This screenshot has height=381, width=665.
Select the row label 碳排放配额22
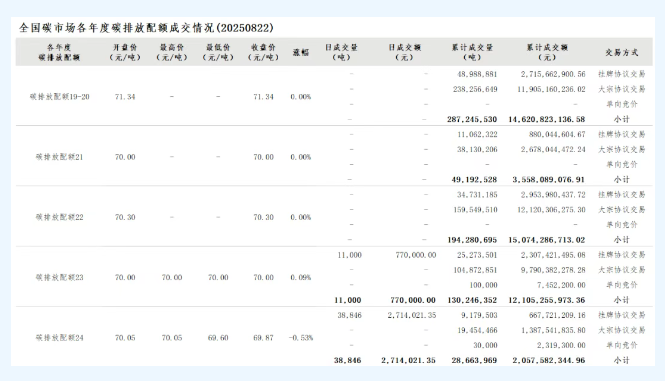[x=59, y=217]
